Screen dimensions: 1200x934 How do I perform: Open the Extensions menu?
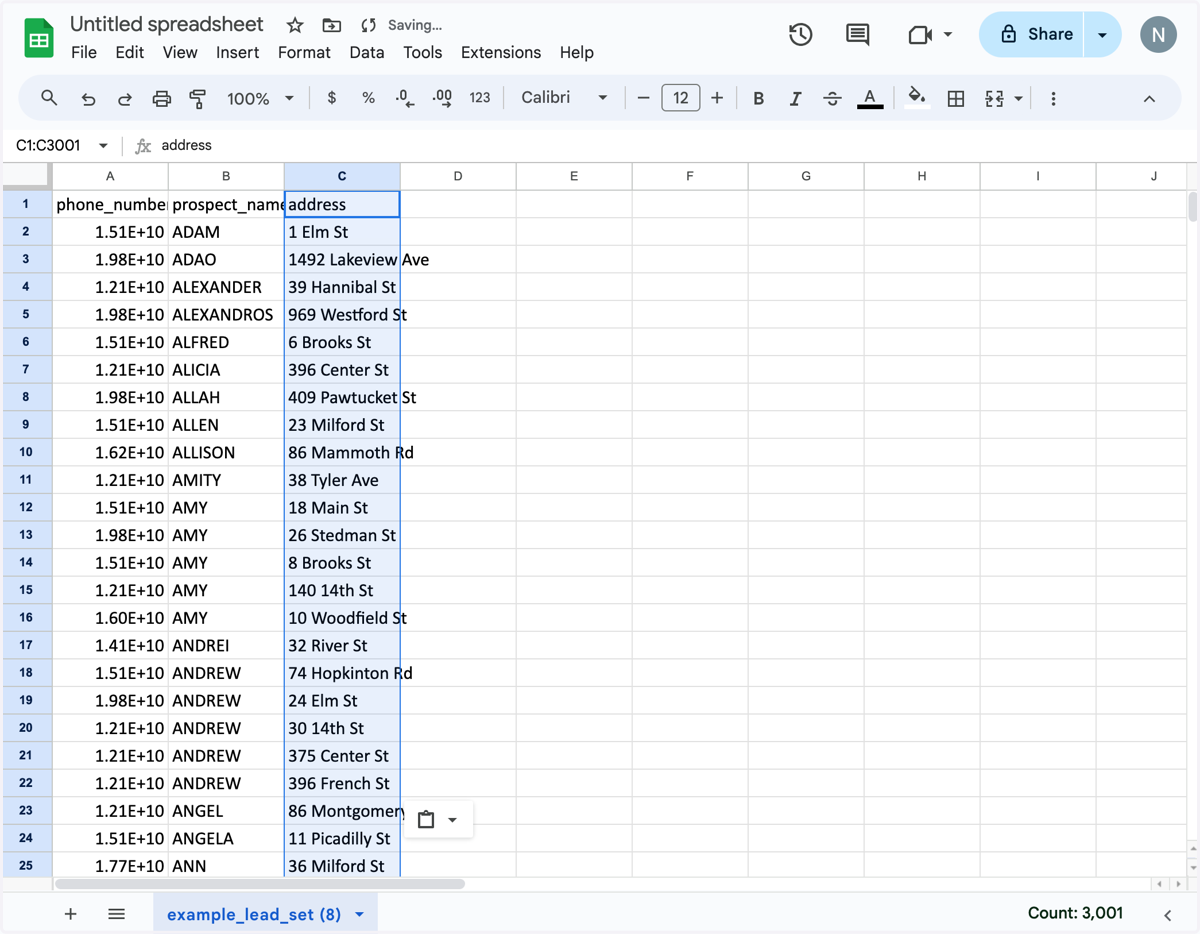click(x=501, y=52)
